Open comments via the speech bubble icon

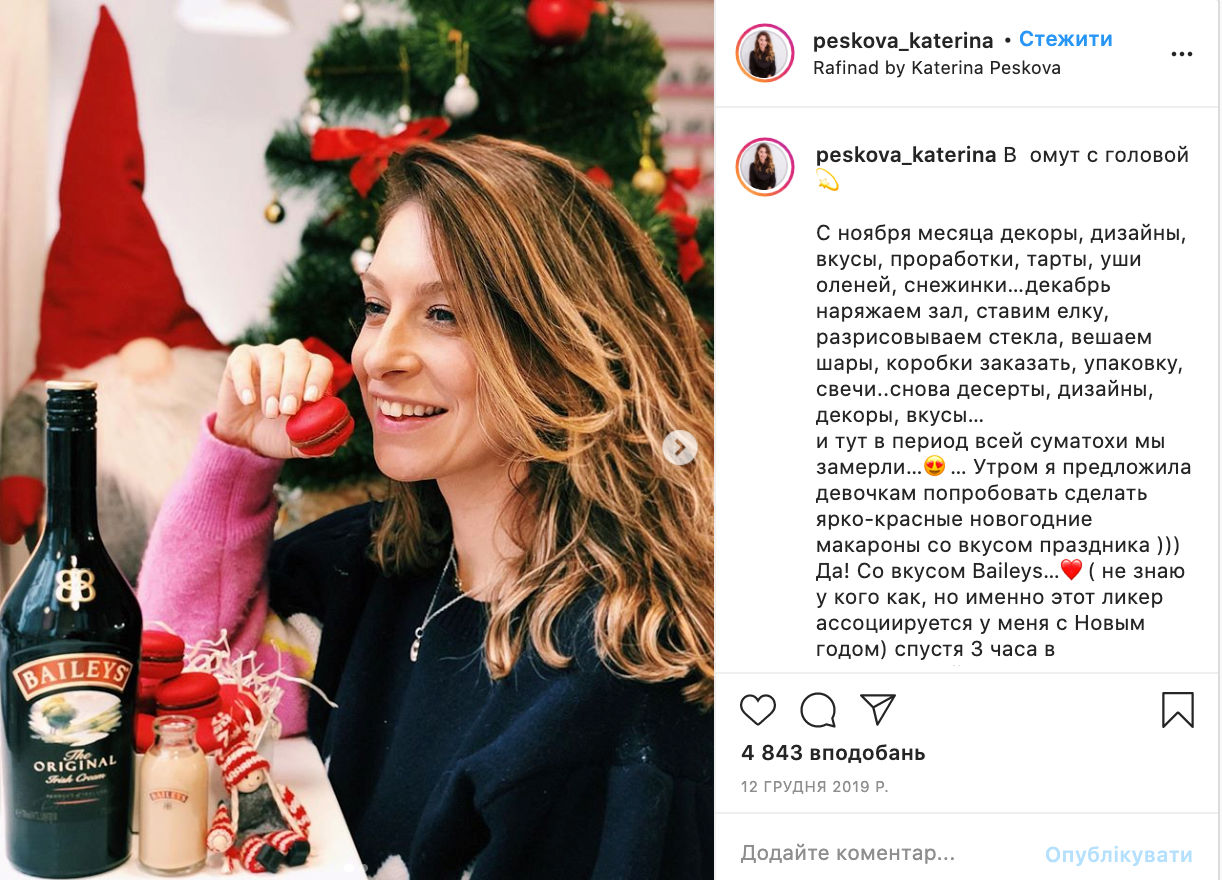818,709
